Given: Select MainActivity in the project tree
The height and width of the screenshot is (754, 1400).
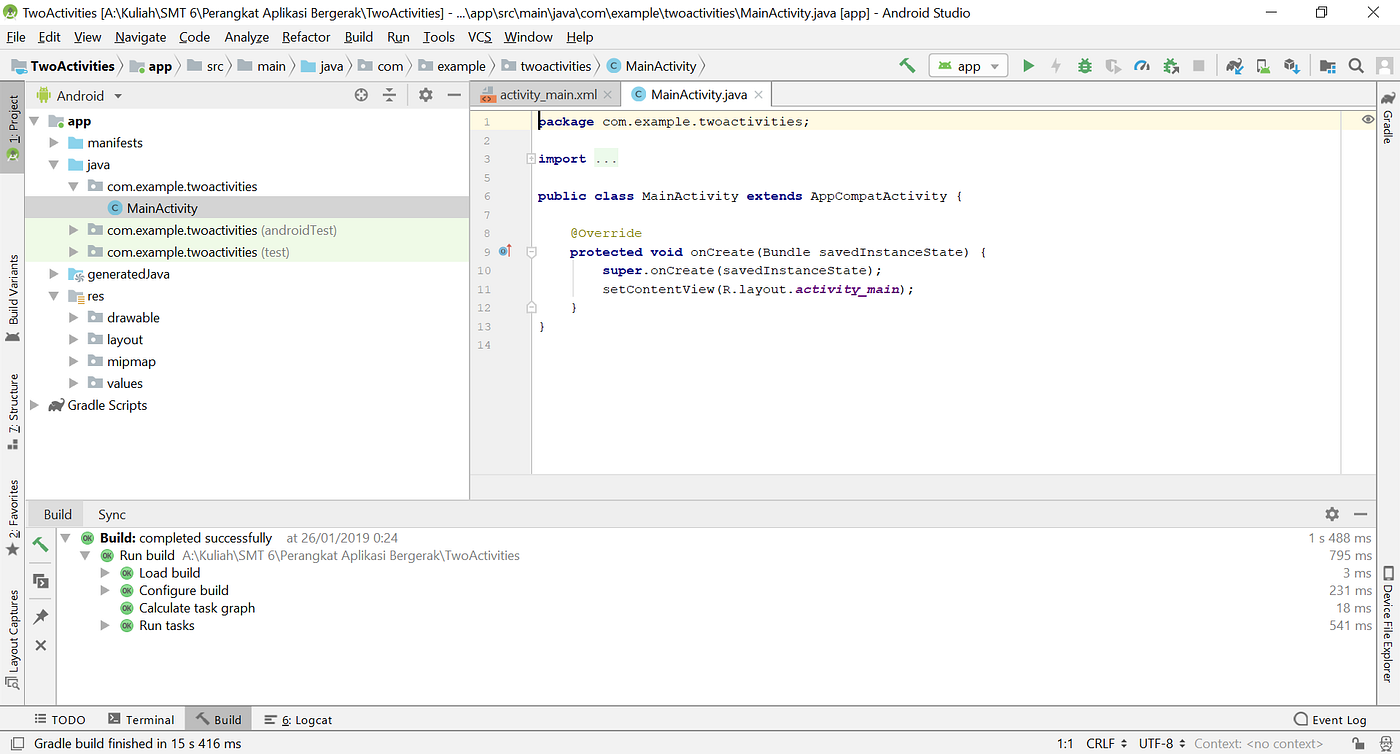Looking at the screenshot, I should [162, 209].
